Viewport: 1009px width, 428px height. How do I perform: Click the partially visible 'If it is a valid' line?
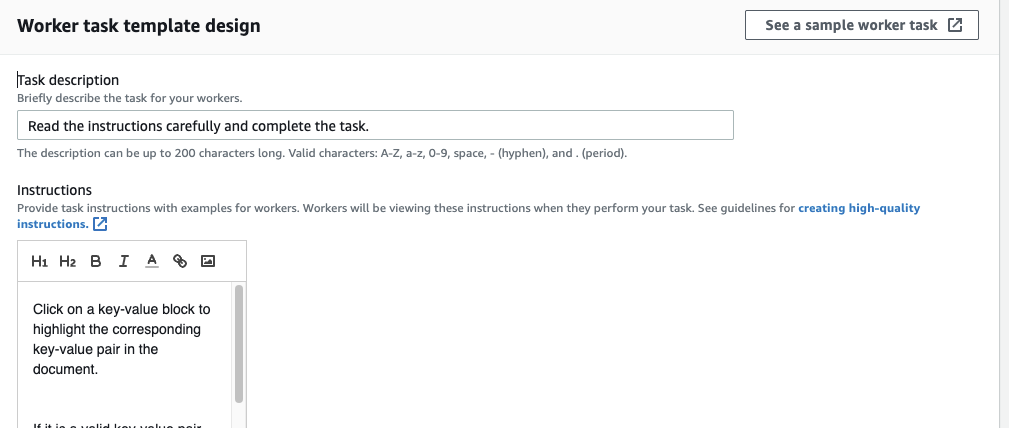[x=117, y=425]
